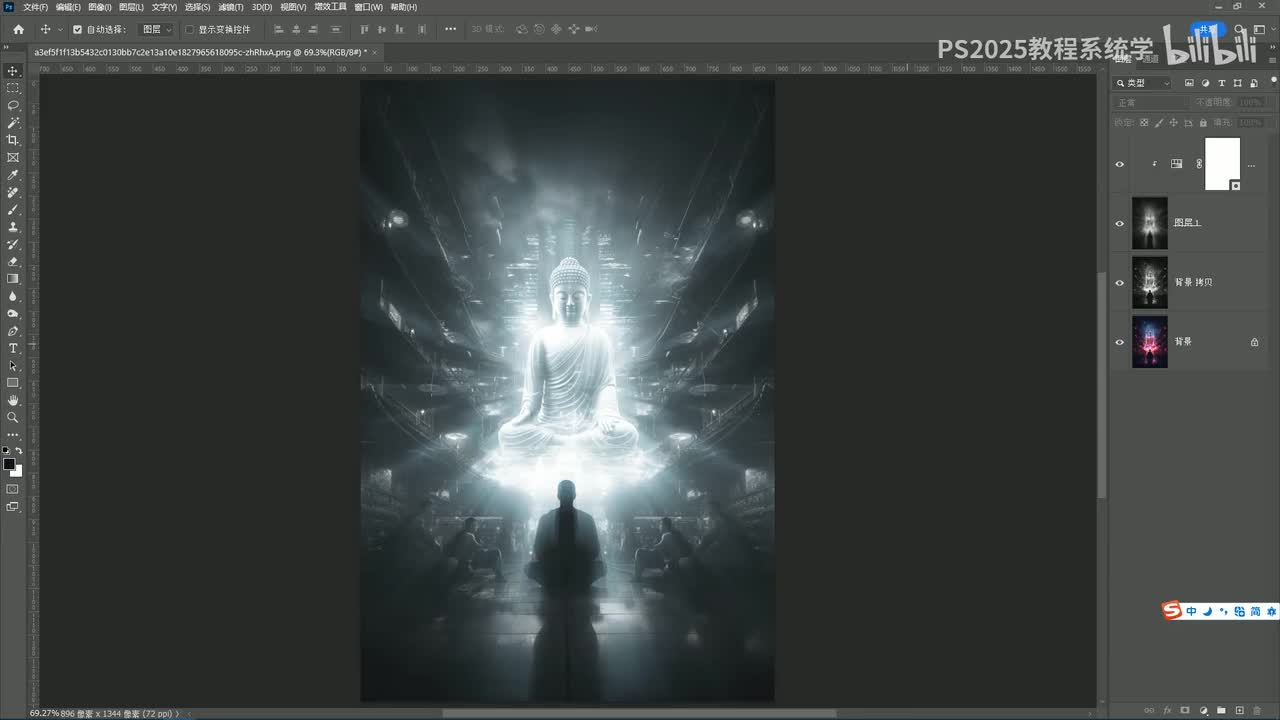Open the status bar info arrow
This screenshot has height=720, width=1280.
pyautogui.click(x=178, y=714)
